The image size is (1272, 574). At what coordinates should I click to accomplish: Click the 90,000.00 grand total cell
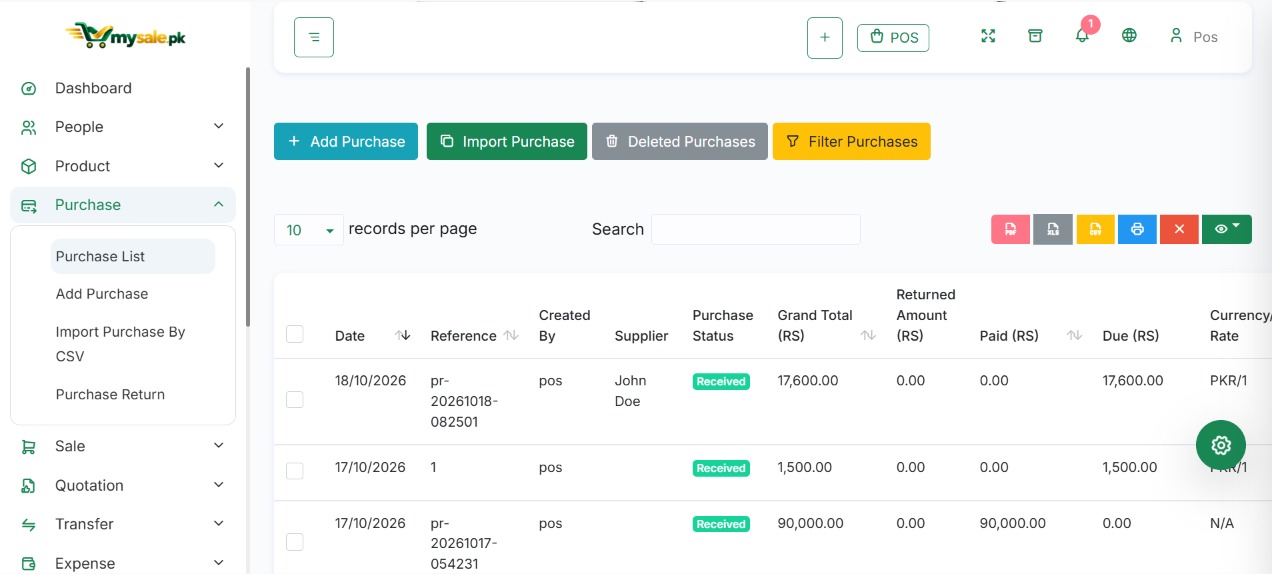810,523
